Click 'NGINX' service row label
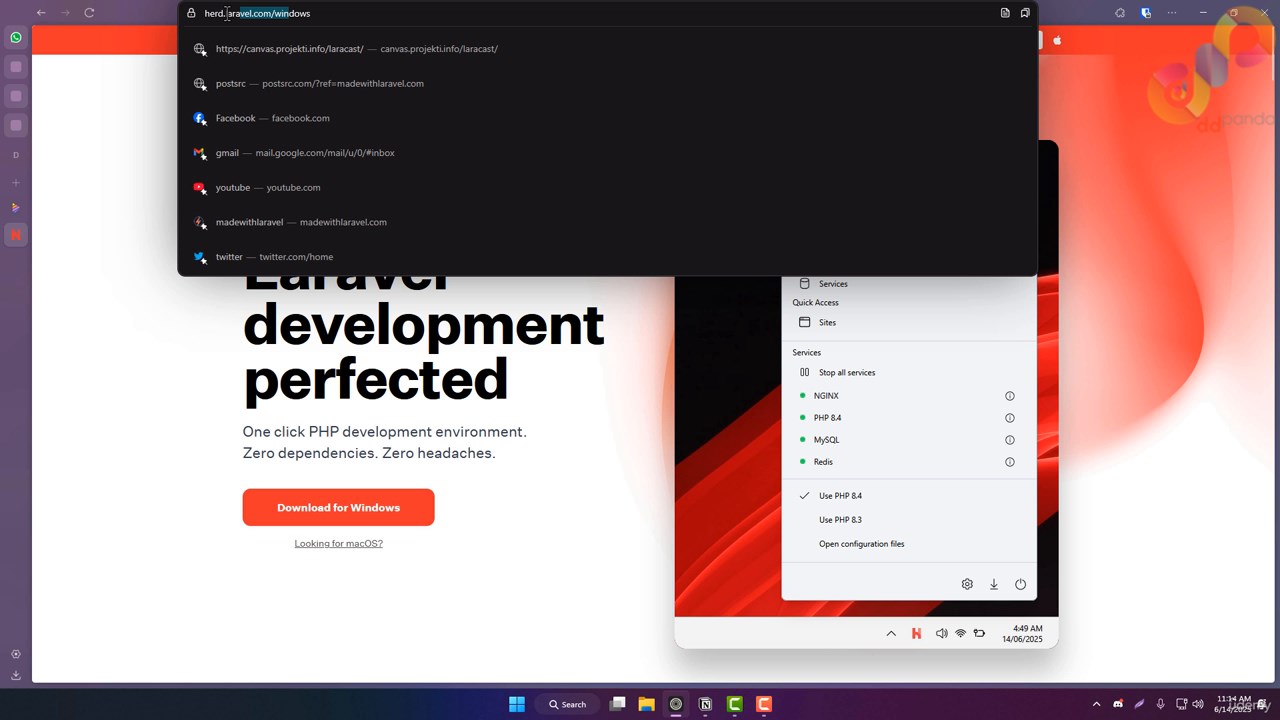Viewport: 1280px width, 720px height. coord(826,396)
